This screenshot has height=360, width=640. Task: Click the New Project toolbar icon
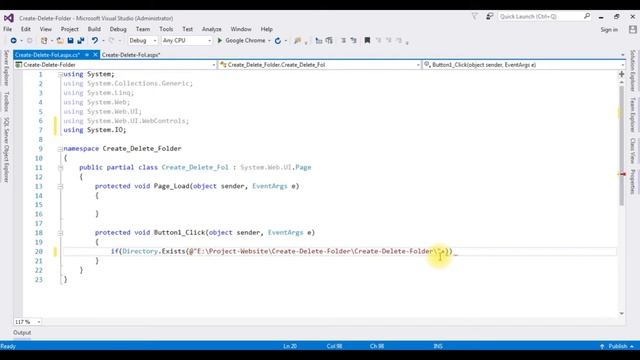point(44,40)
